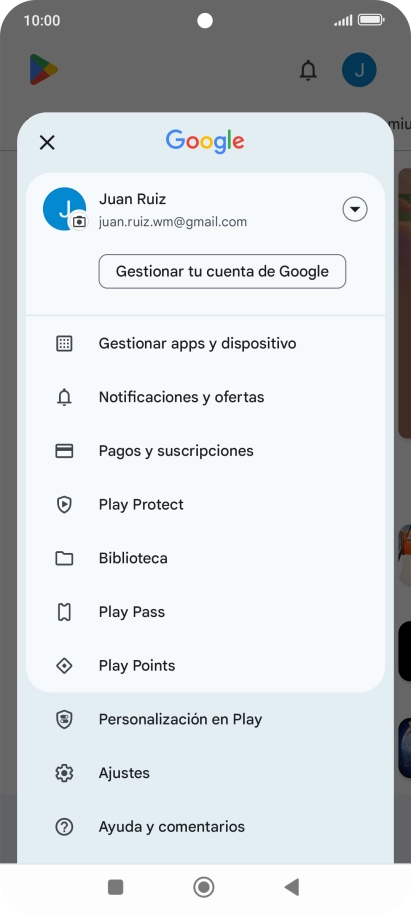Click the Play Protect shield icon
This screenshot has width=411, height=914.
click(64, 505)
